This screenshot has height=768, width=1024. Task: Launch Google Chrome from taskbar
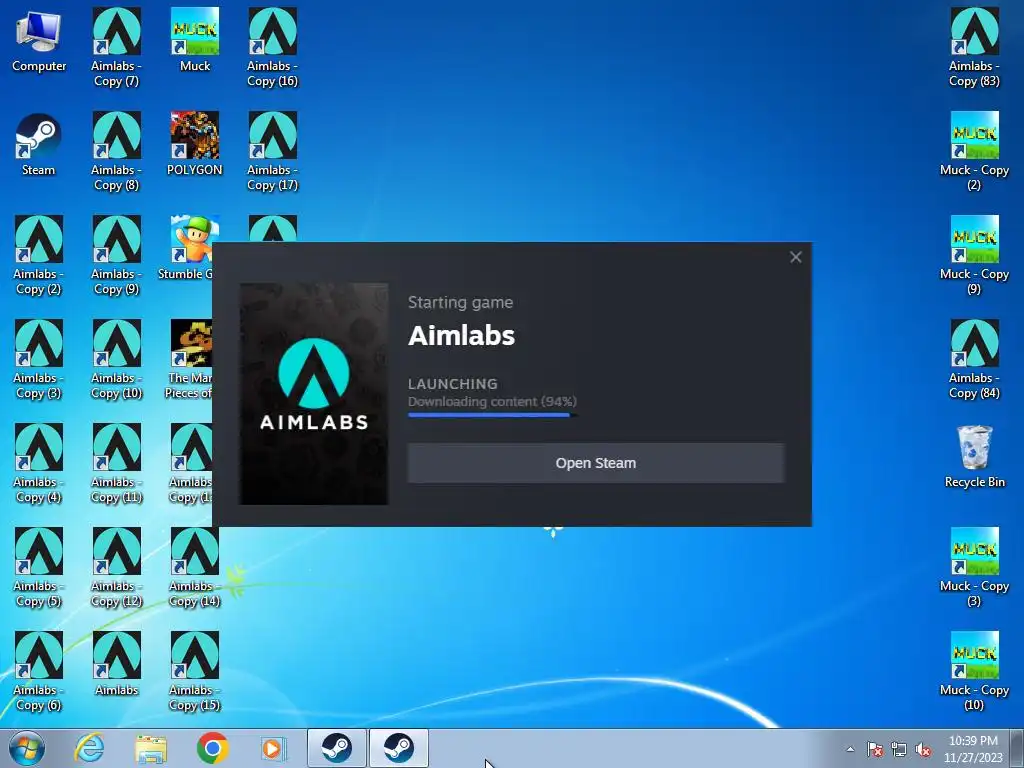click(212, 748)
